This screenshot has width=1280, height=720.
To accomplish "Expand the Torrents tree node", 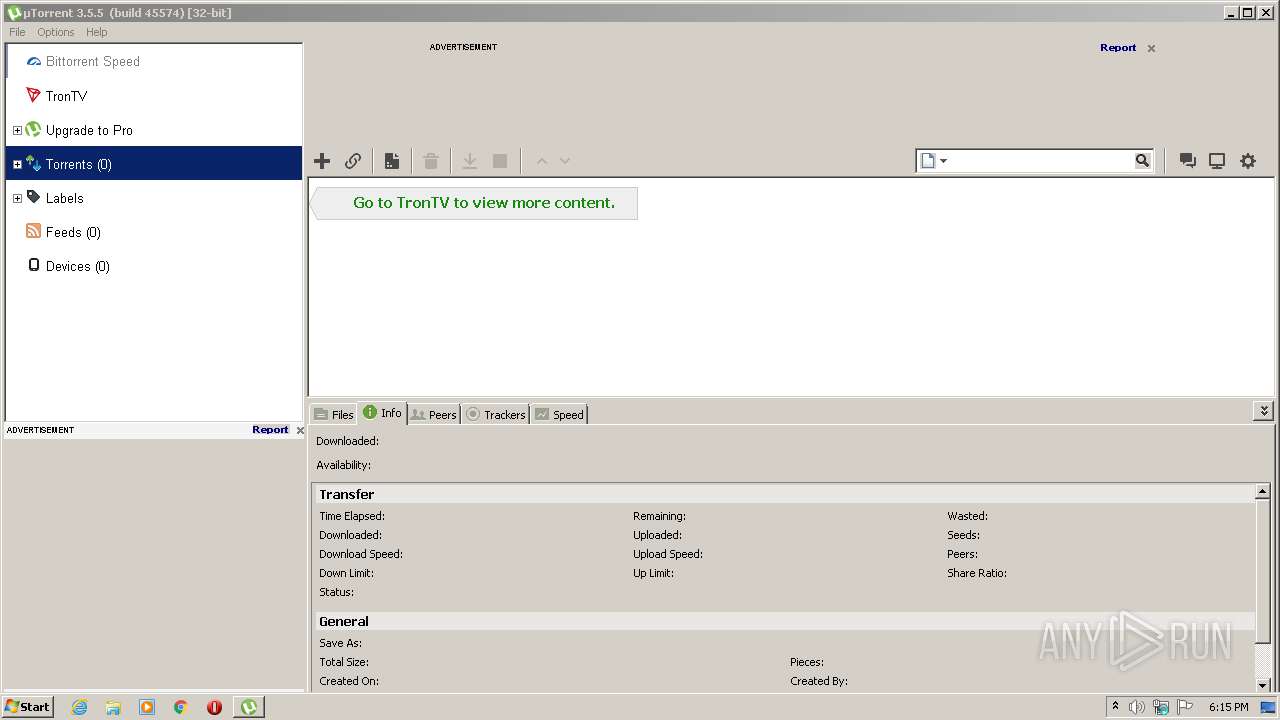I will click(17, 164).
